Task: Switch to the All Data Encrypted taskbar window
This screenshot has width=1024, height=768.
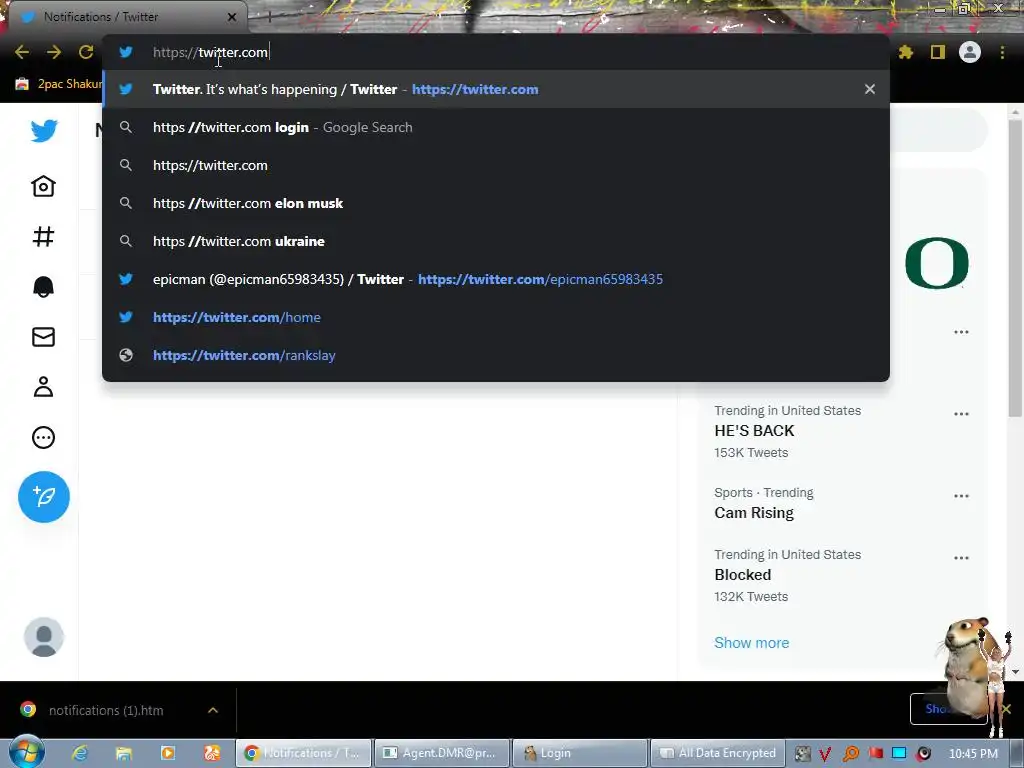Action: 716,753
